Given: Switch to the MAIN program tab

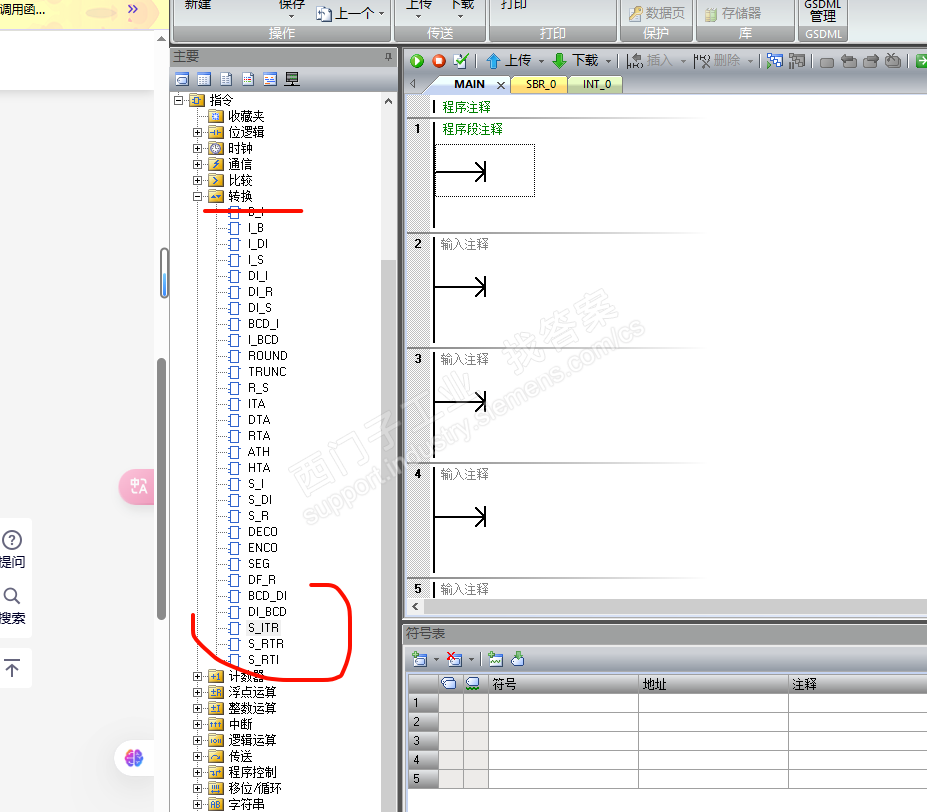Looking at the screenshot, I should tap(469, 85).
